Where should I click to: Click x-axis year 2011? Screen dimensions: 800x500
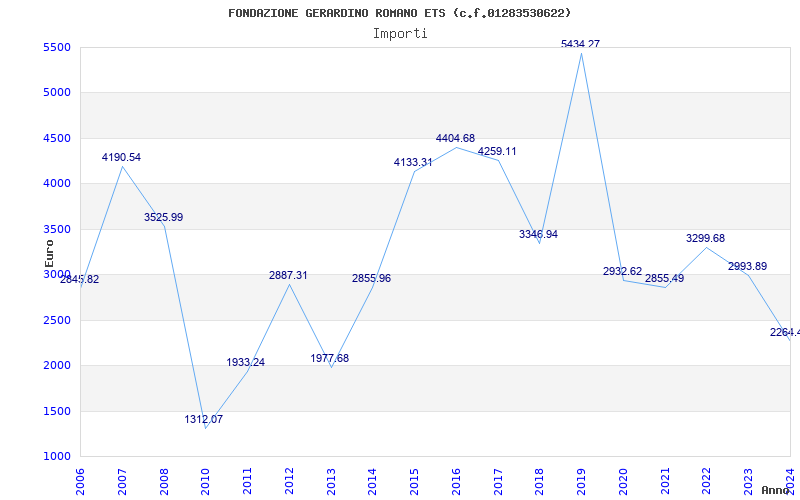tap(247, 481)
